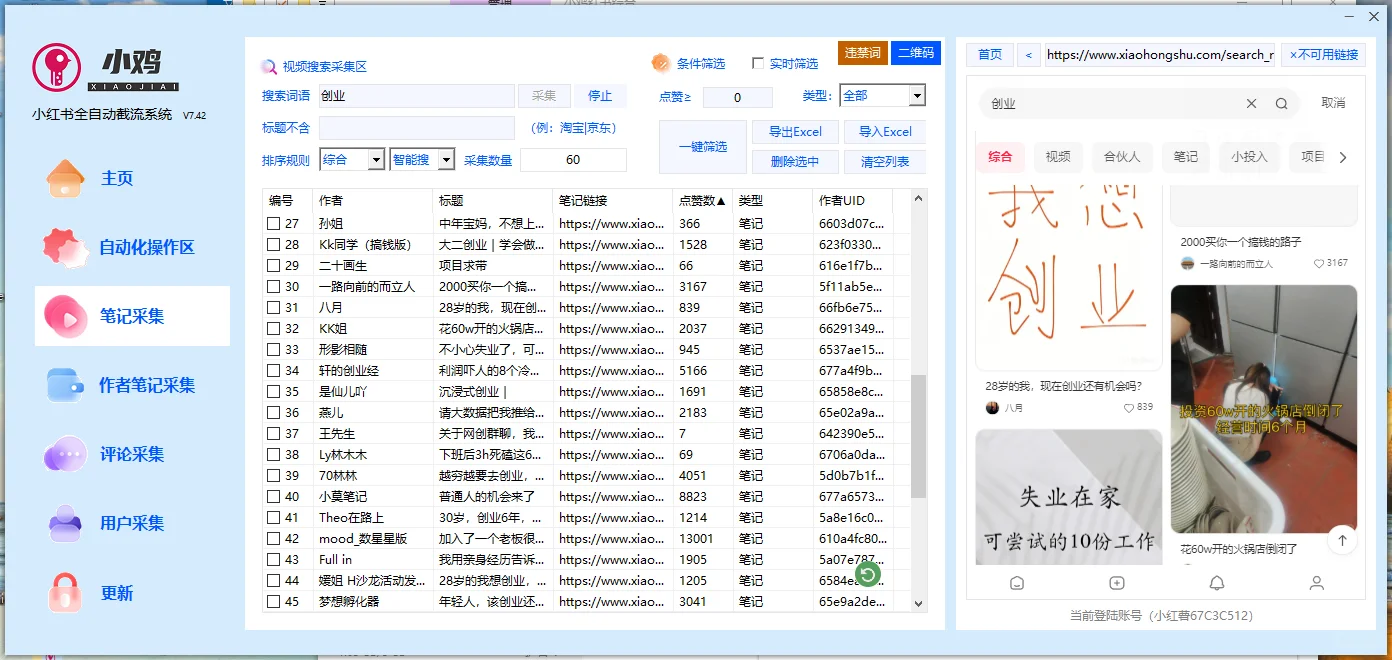Open the 火锅店倒闭 video thumbnail

pyautogui.click(x=1264, y=409)
